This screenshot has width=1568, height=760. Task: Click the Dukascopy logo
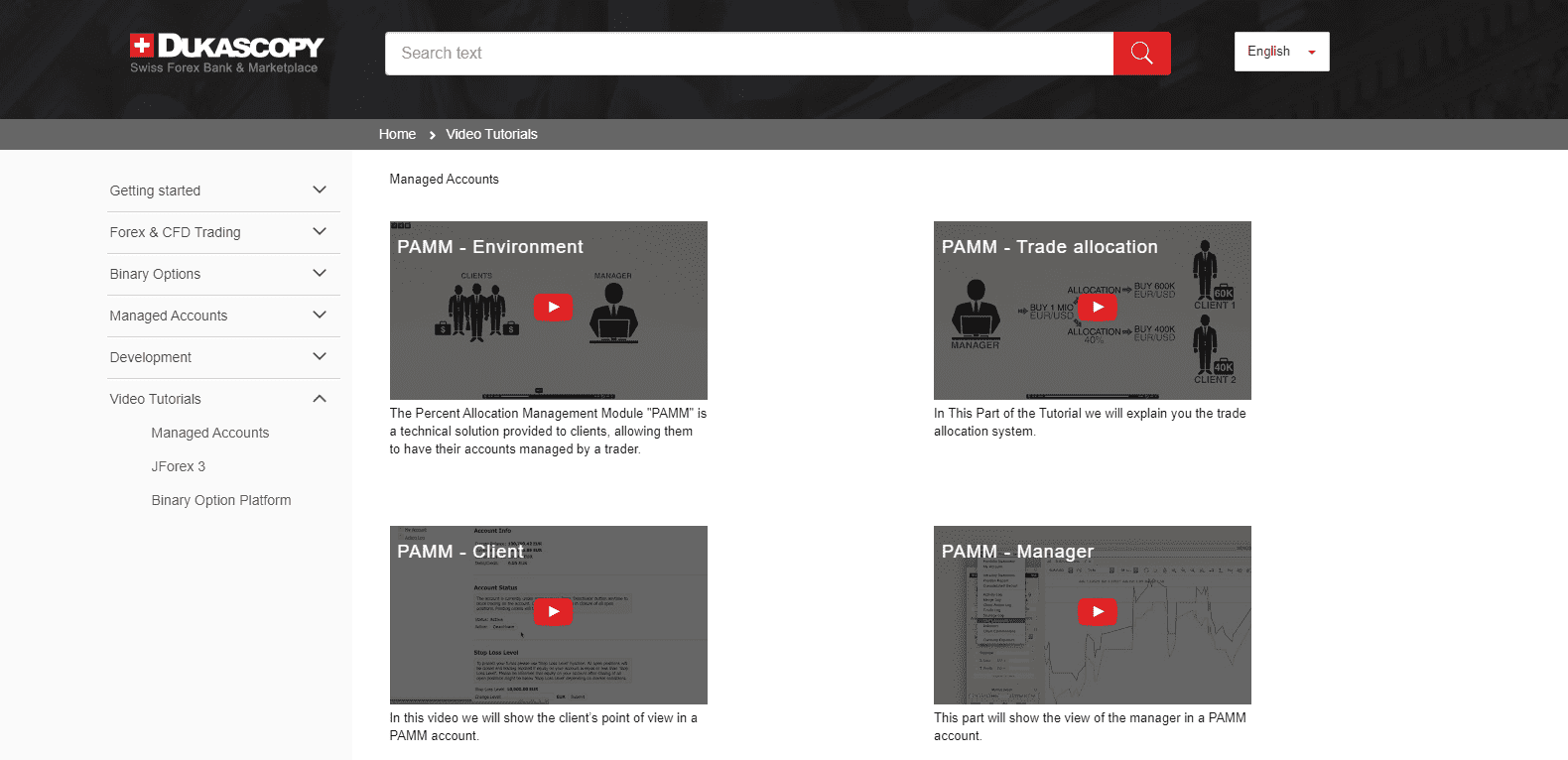(x=226, y=54)
